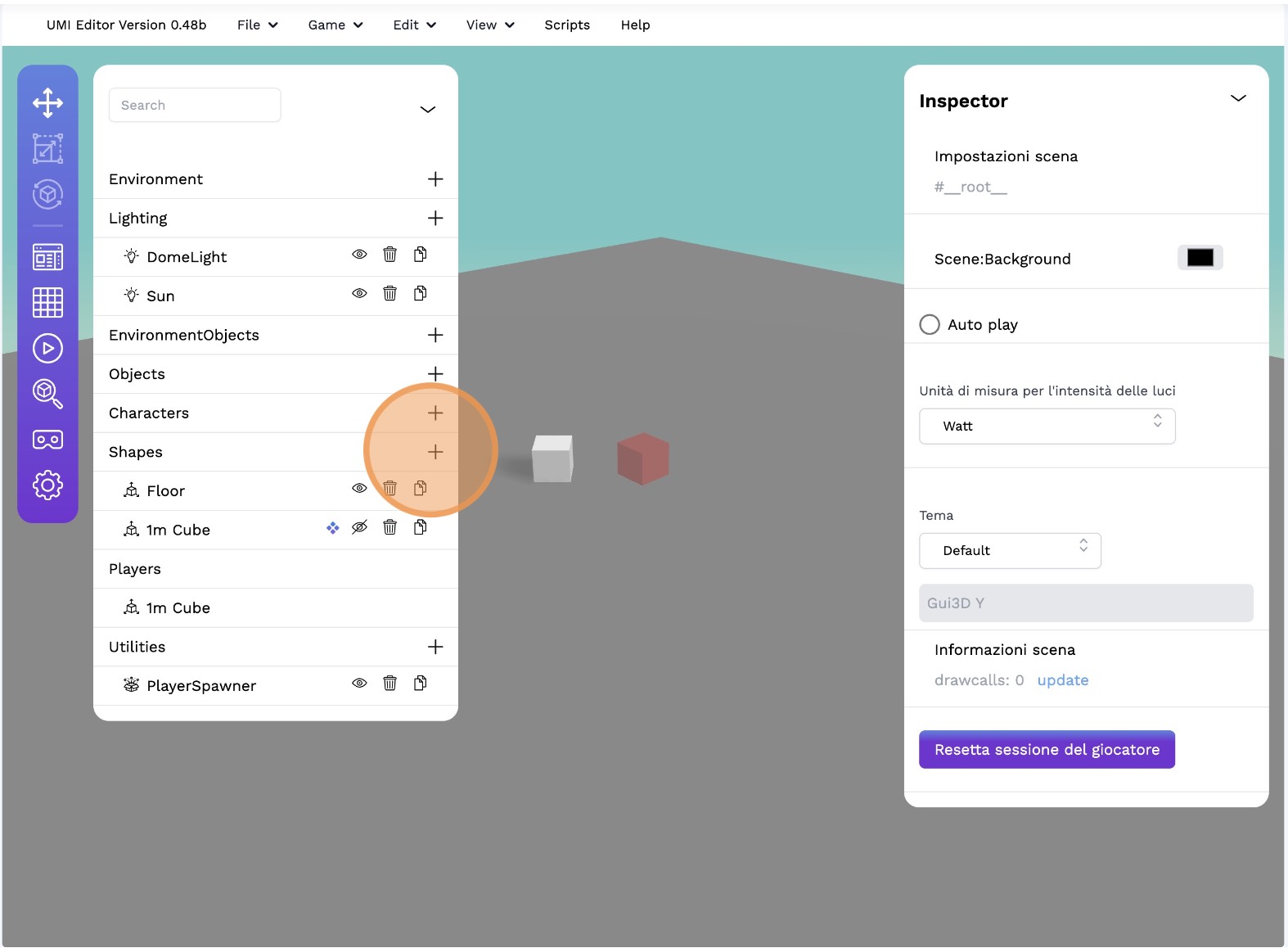This screenshot has height=948, width=1288.
Task: Open the Tema Default dropdown
Action: click(1010, 551)
